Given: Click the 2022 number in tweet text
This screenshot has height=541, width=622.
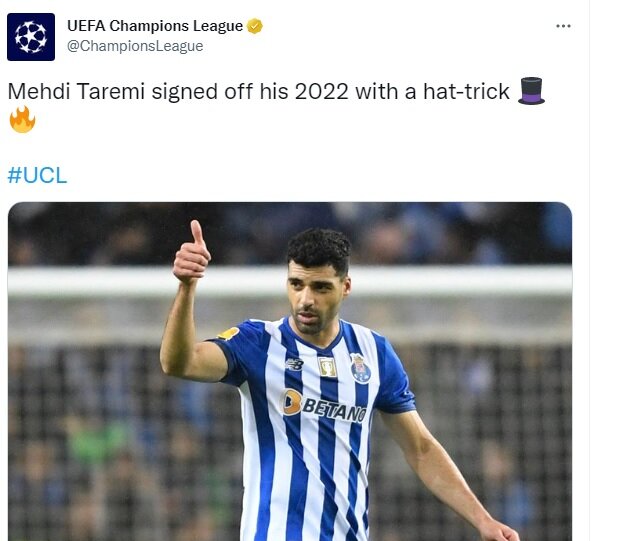Looking at the screenshot, I should point(321,92).
